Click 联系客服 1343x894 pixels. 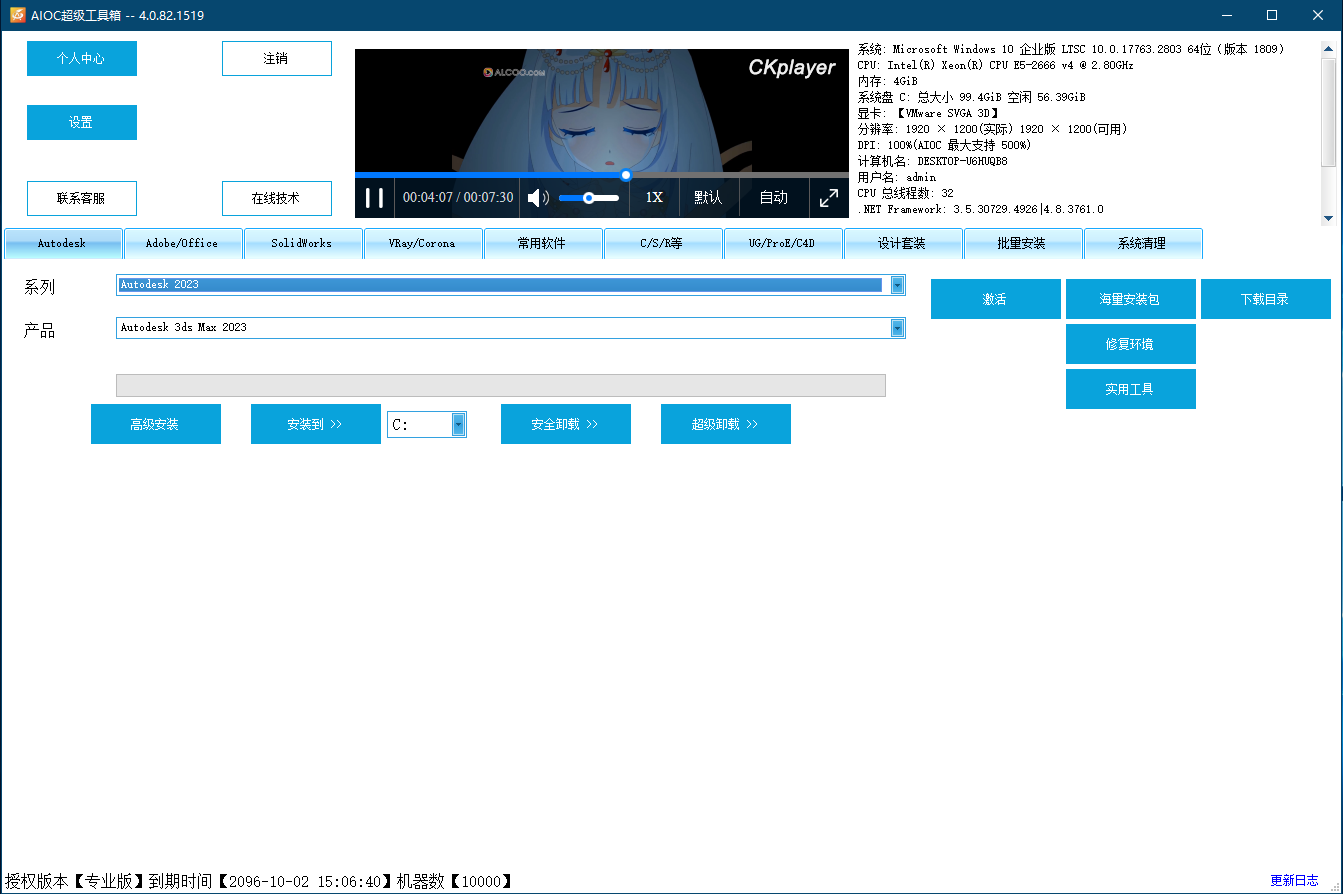pos(82,198)
